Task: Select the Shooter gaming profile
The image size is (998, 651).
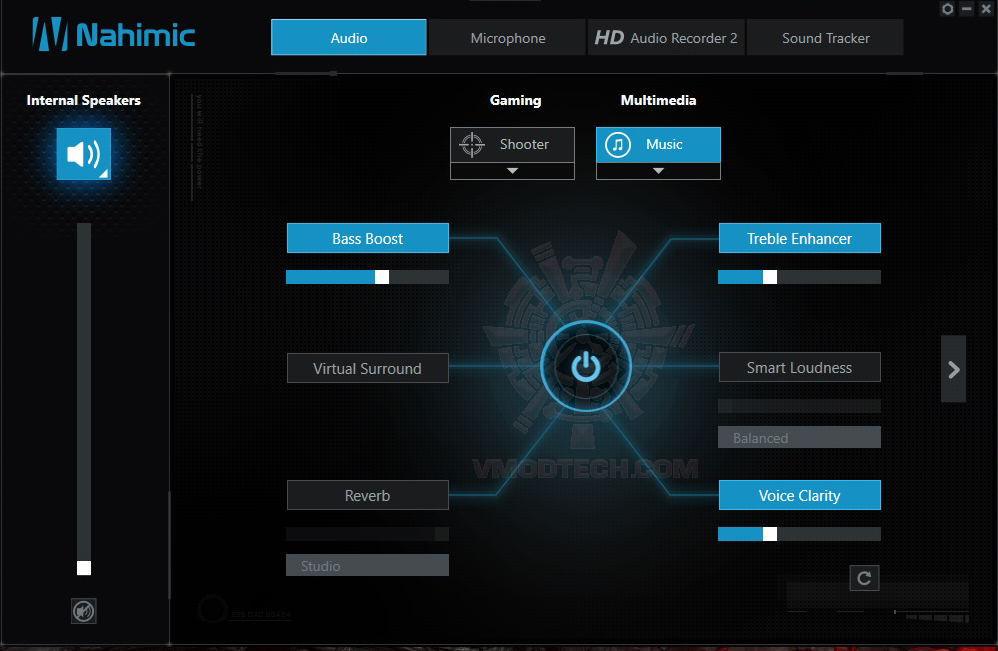Action: click(512, 144)
